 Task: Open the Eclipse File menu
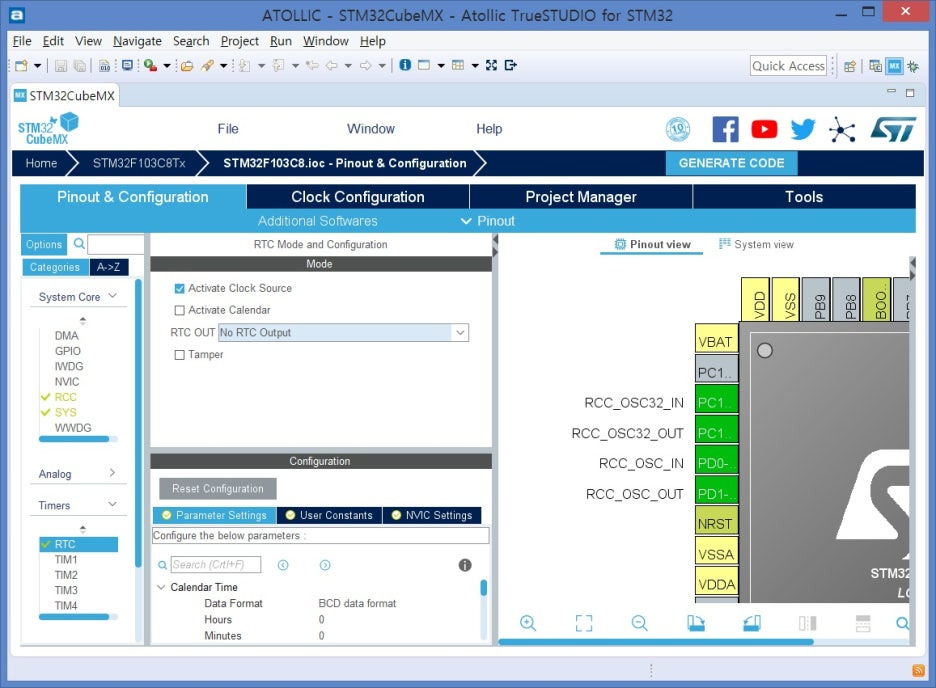[22, 41]
